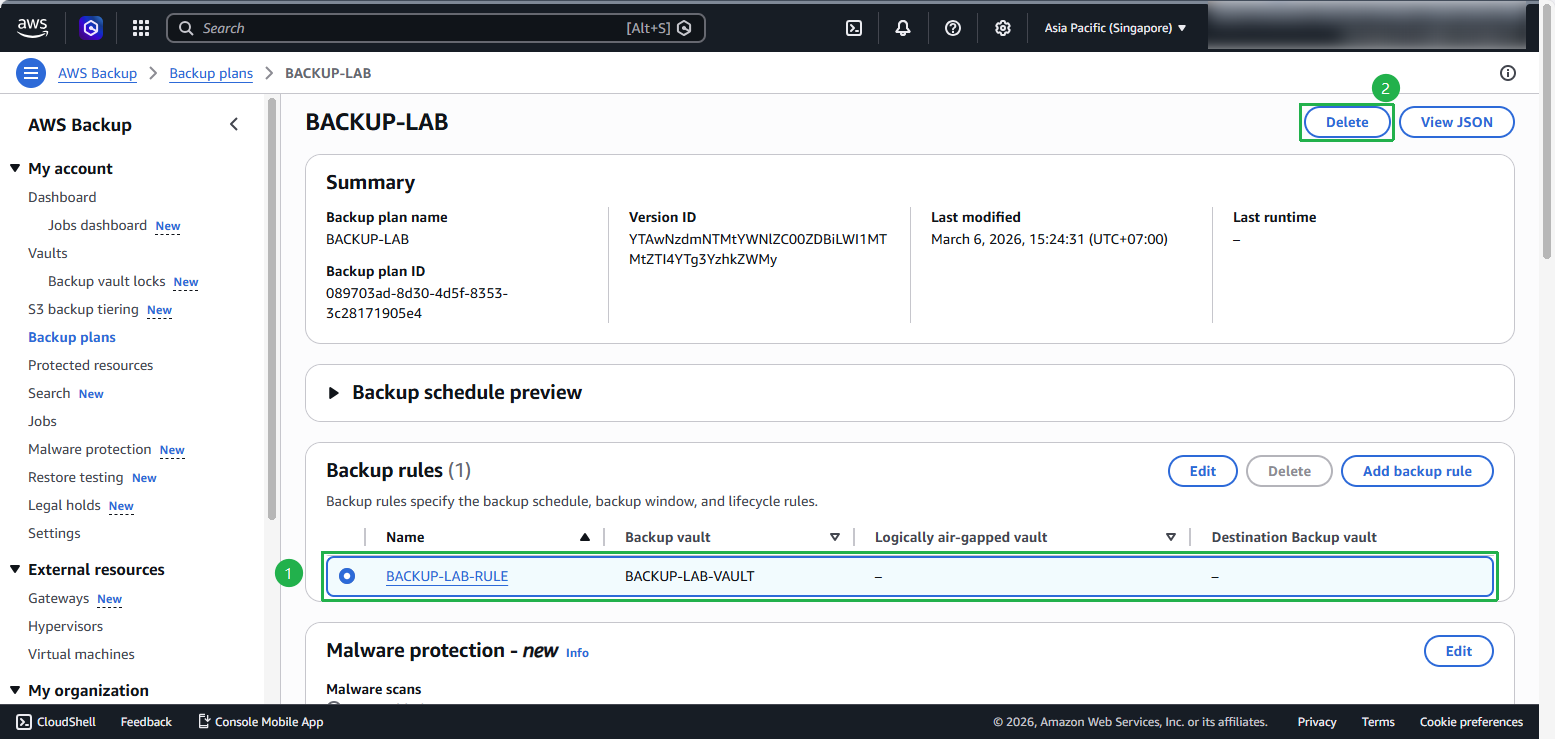The height and width of the screenshot is (739, 1555).
Task: Open the console settings gear
Action: (x=1003, y=28)
